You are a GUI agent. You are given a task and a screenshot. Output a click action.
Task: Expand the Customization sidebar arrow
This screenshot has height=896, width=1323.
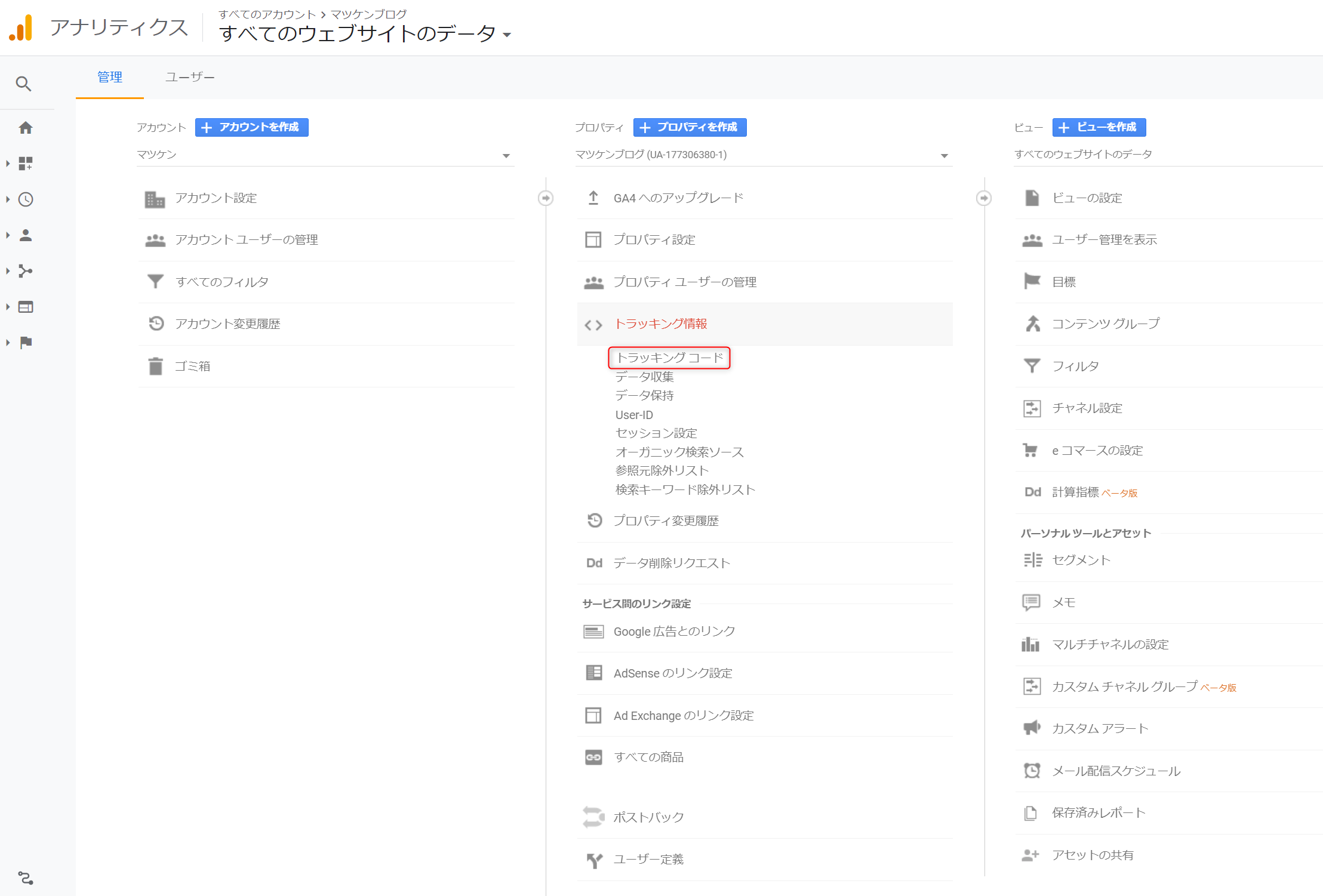pyautogui.click(x=8, y=164)
